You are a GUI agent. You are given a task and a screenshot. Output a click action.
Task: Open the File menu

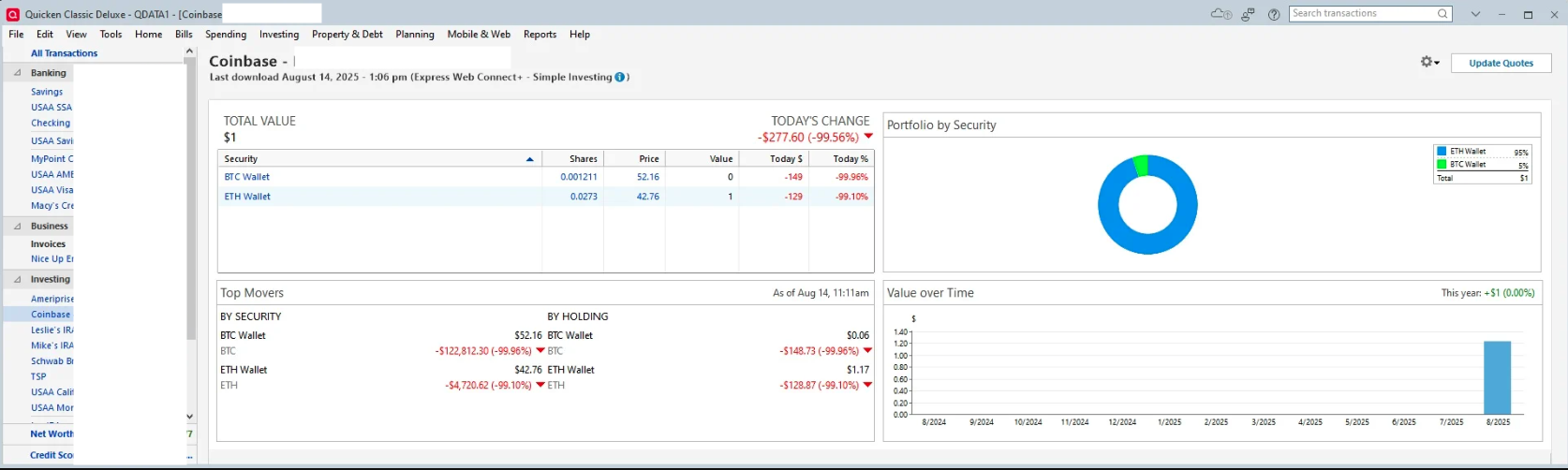point(16,34)
